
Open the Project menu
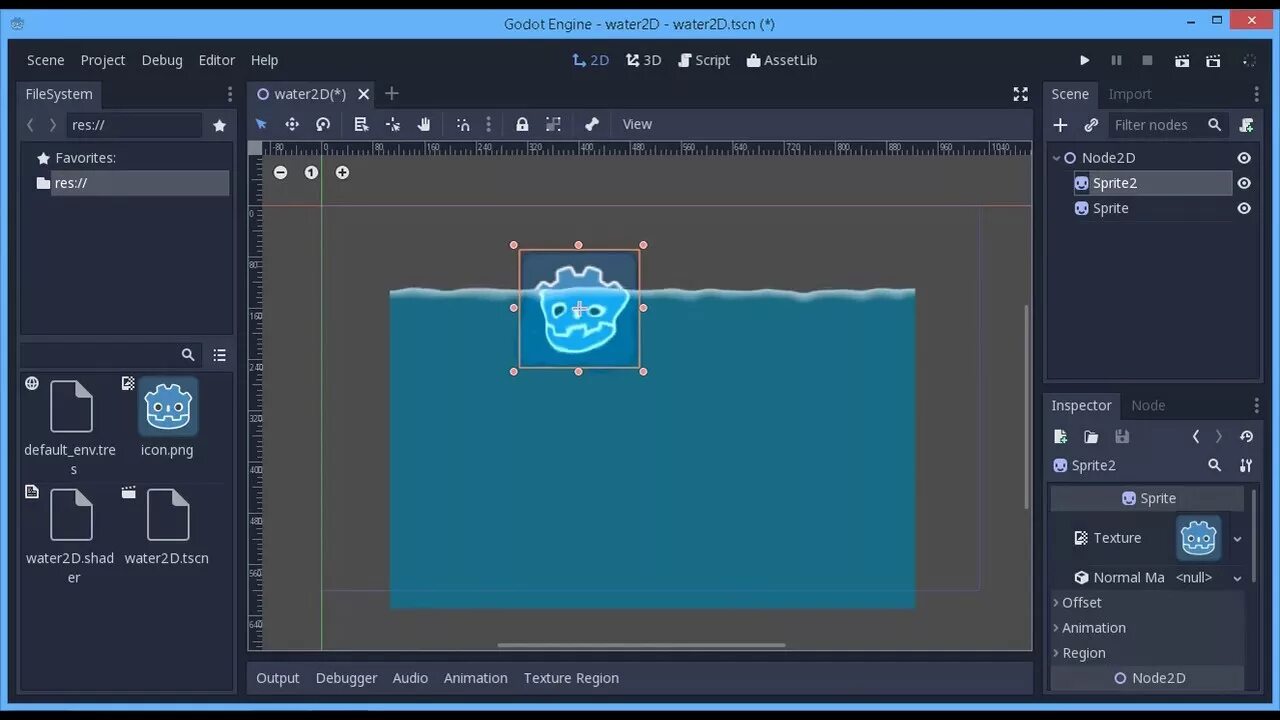tap(103, 60)
